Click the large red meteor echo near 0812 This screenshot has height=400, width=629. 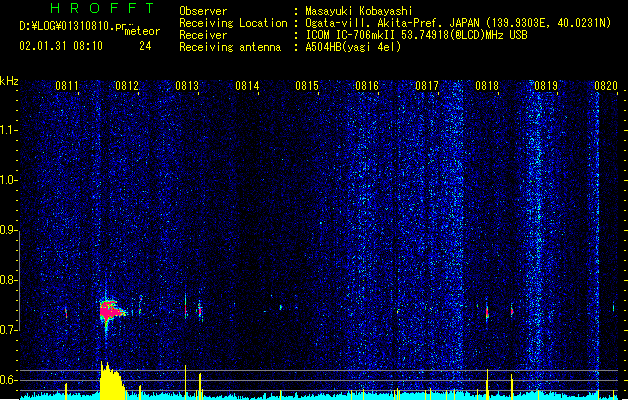point(110,311)
